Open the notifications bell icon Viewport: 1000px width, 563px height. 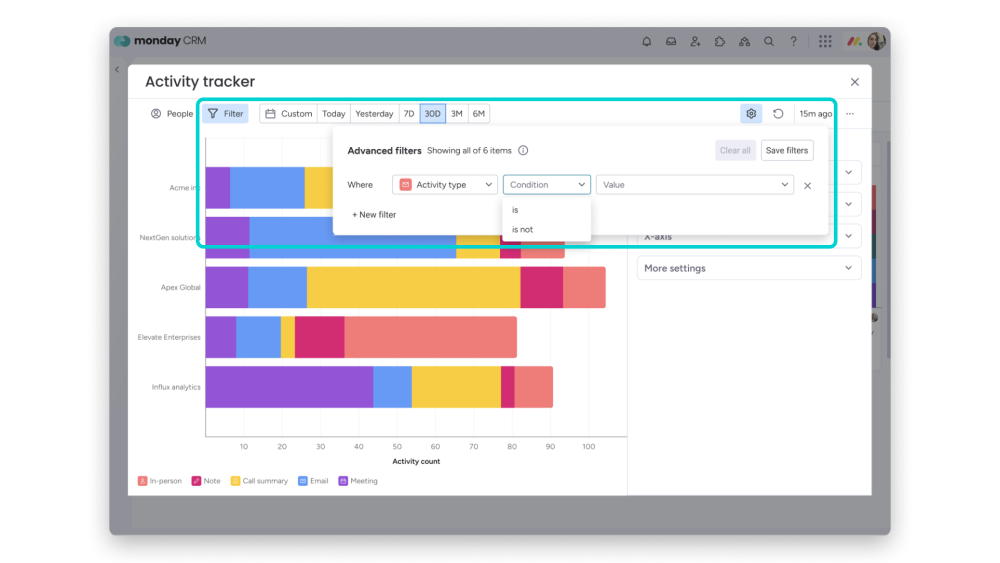pyautogui.click(x=646, y=41)
